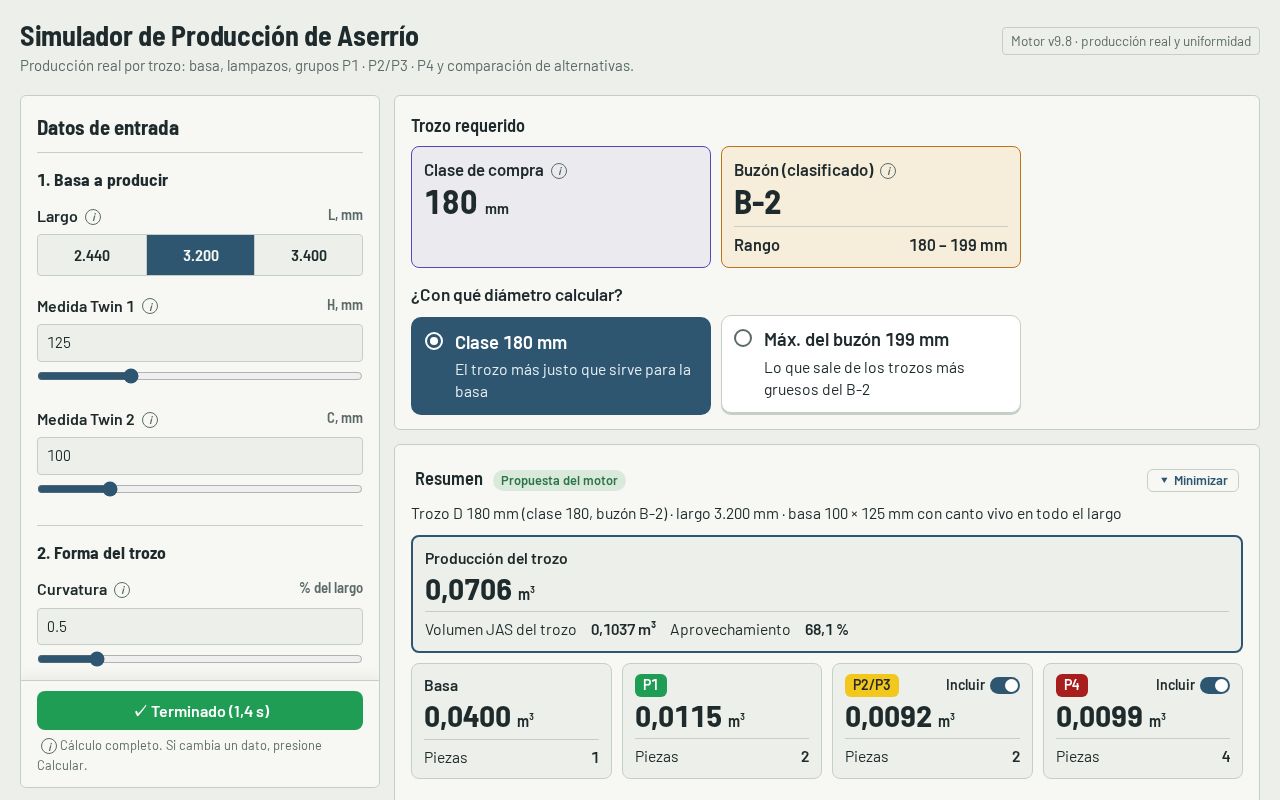1280x800 pixels.
Task: Select Clase 180 mm diameter option
Action: pyautogui.click(x=561, y=366)
